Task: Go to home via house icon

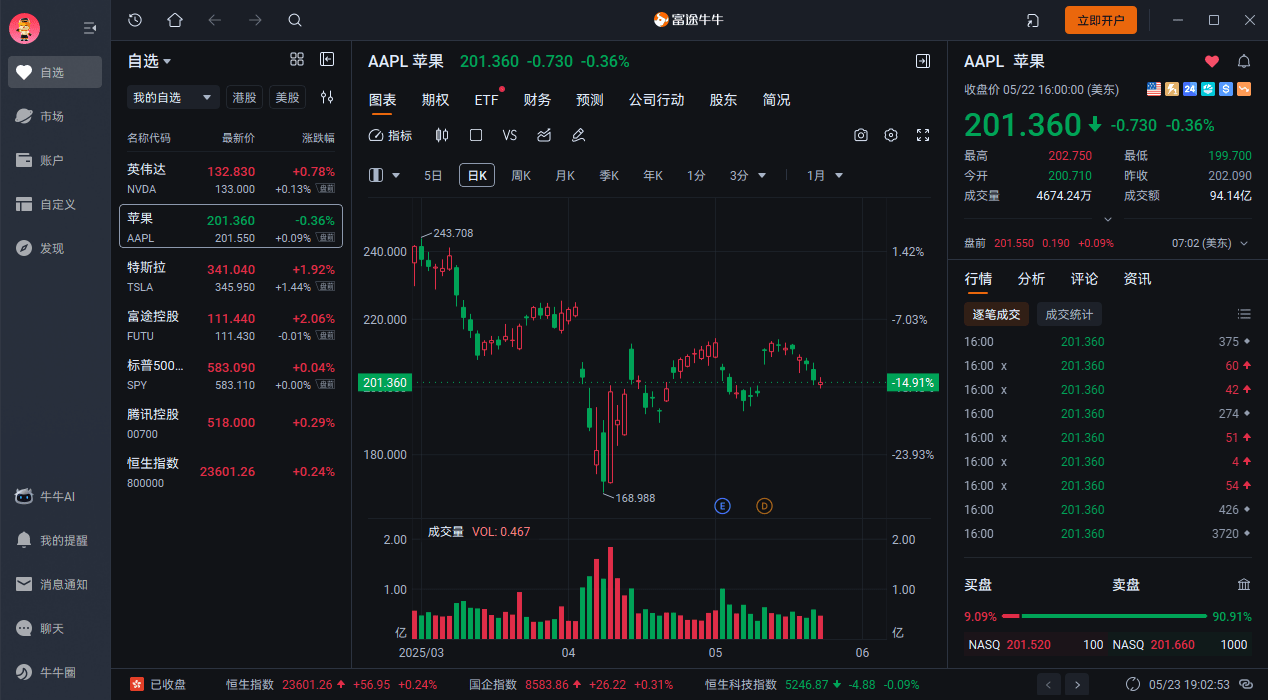Action: [x=175, y=20]
